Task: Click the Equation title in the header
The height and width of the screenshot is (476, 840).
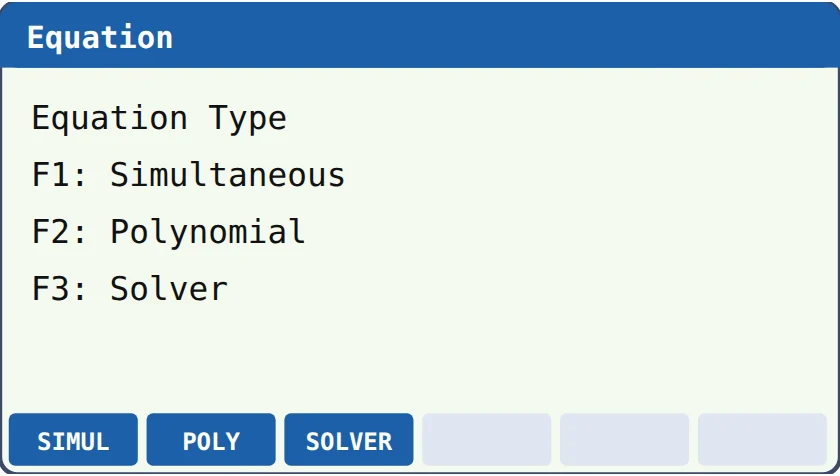Action: click(x=100, y=38)
